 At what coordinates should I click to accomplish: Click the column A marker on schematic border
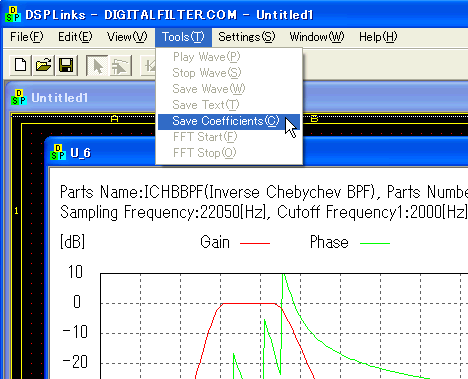[114, 118]
